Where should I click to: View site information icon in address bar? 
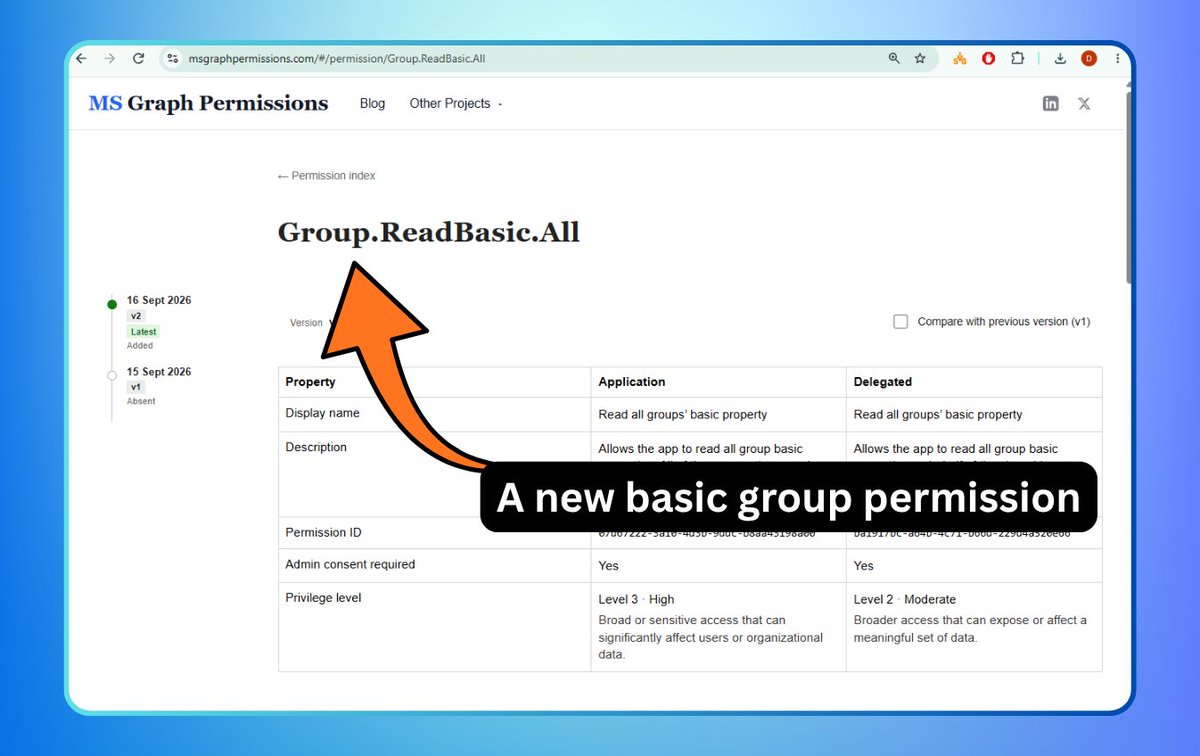coord(173,59)
